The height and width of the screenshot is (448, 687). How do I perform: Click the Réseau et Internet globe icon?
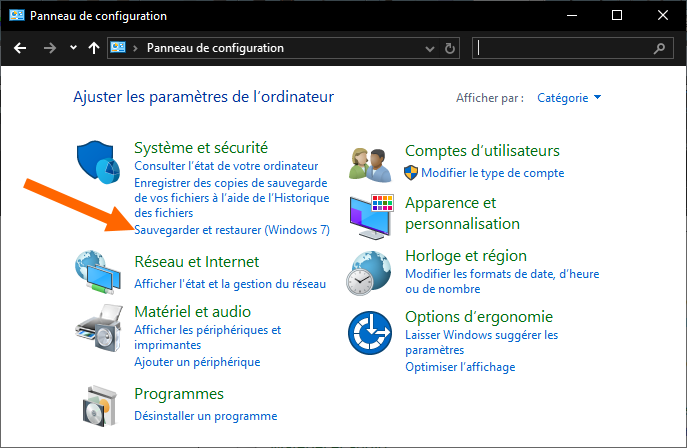tap(97, 272)
